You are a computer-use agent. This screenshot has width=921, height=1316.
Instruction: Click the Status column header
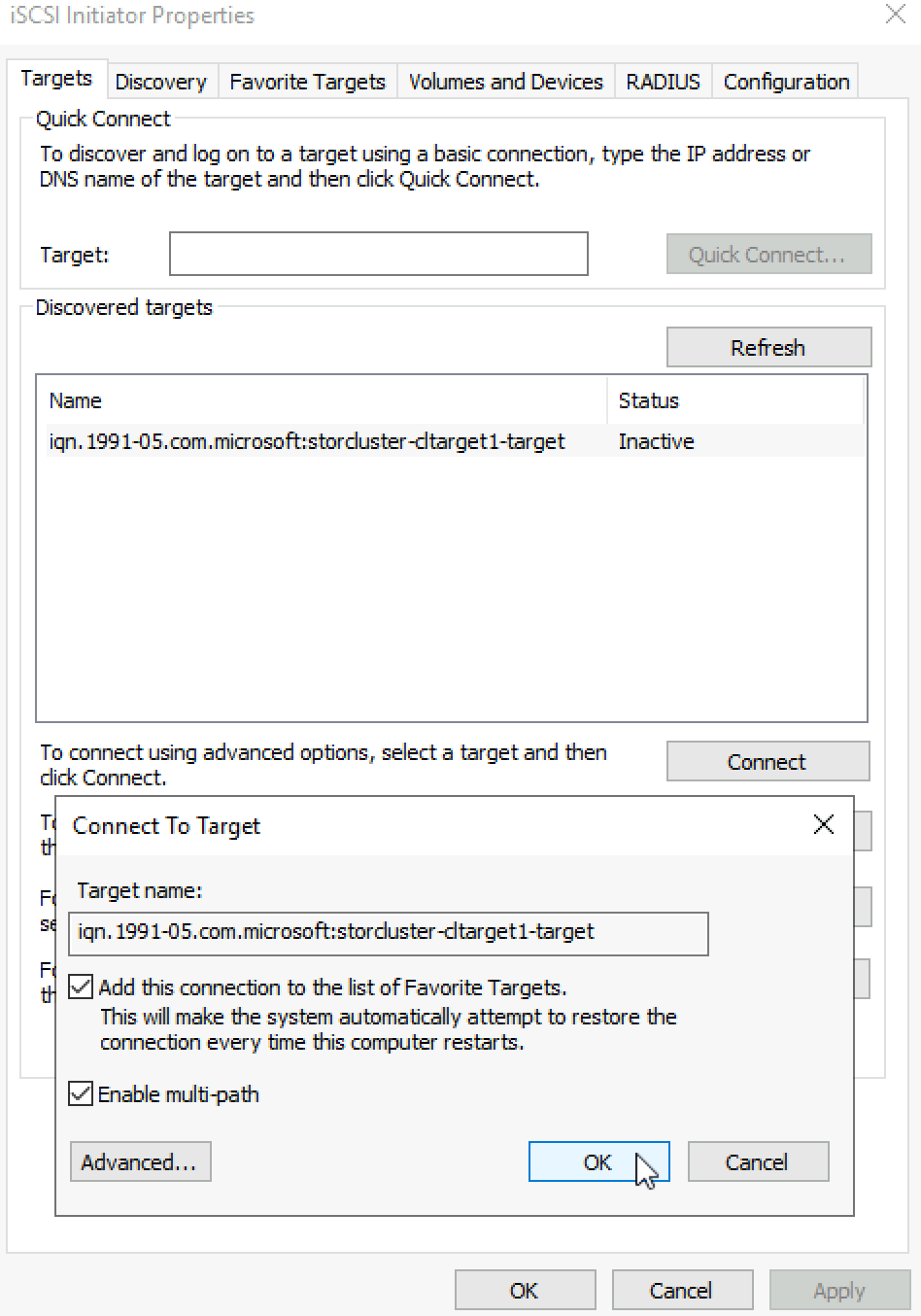[x=735, y=400]
